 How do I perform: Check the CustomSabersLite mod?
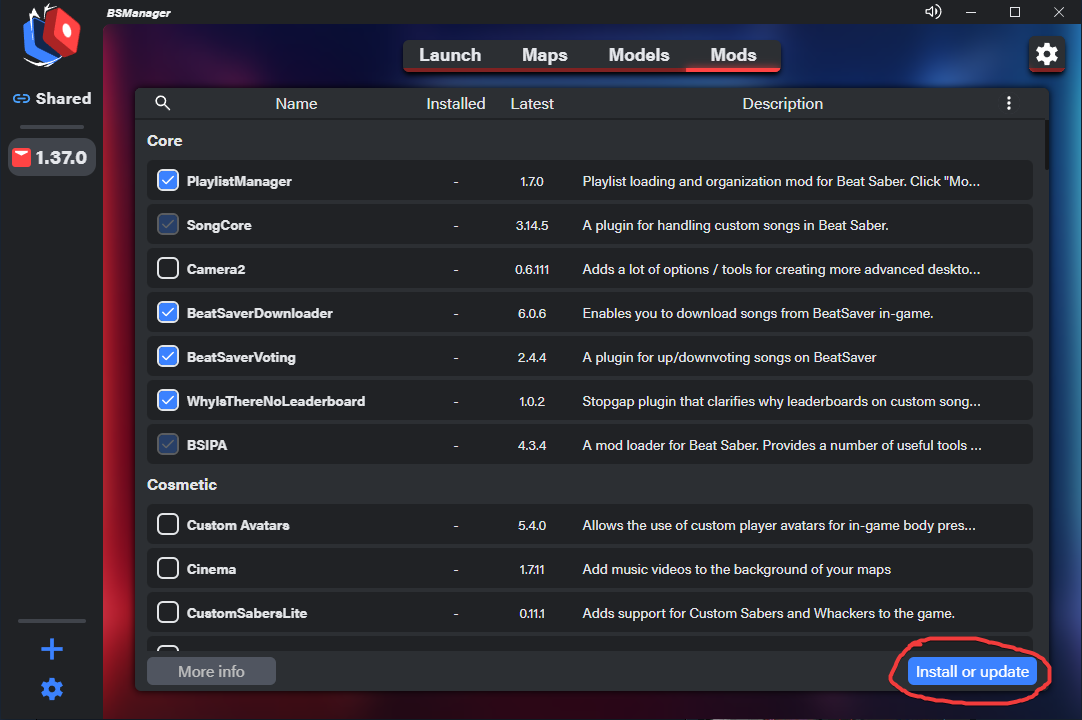(168, 612)
